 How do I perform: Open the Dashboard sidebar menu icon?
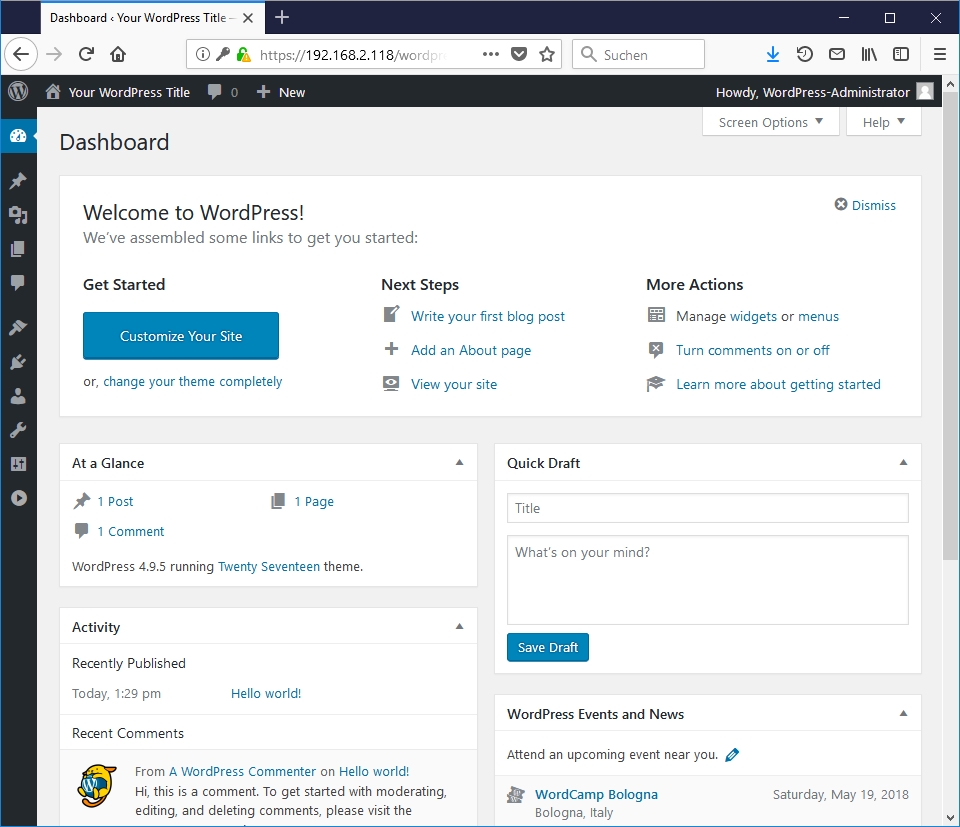click(18, 135)
